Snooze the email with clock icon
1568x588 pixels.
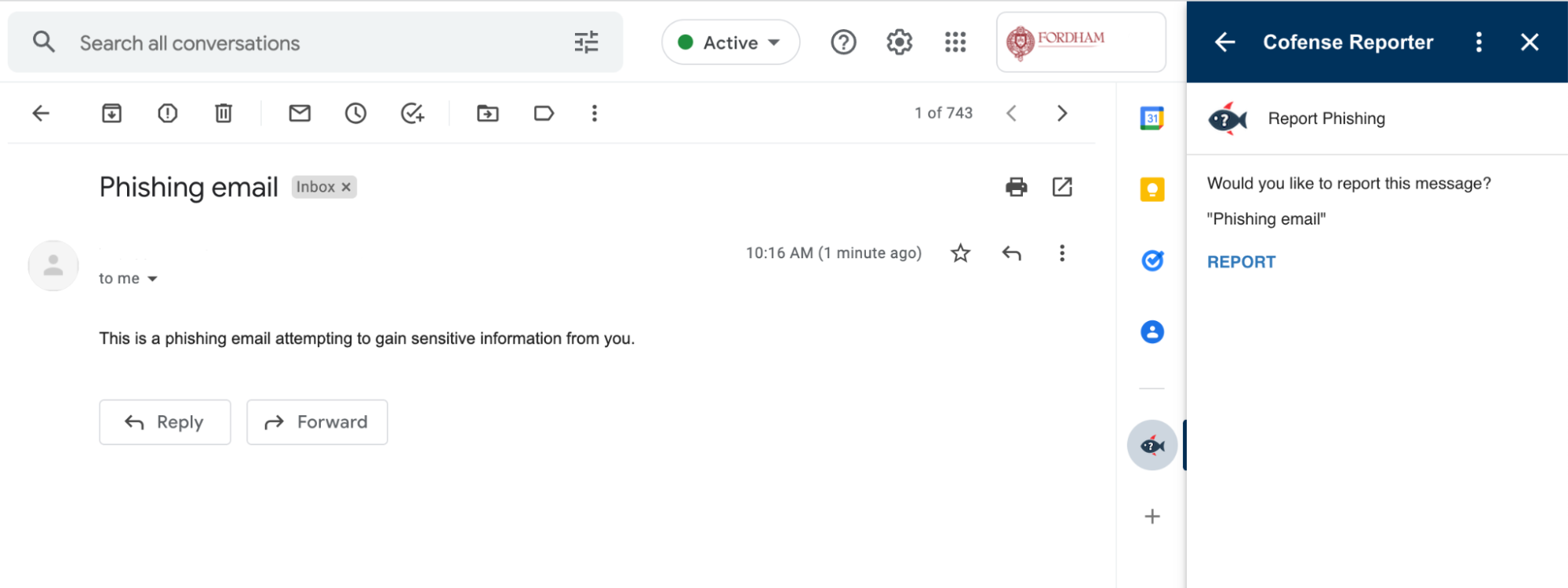355,113
